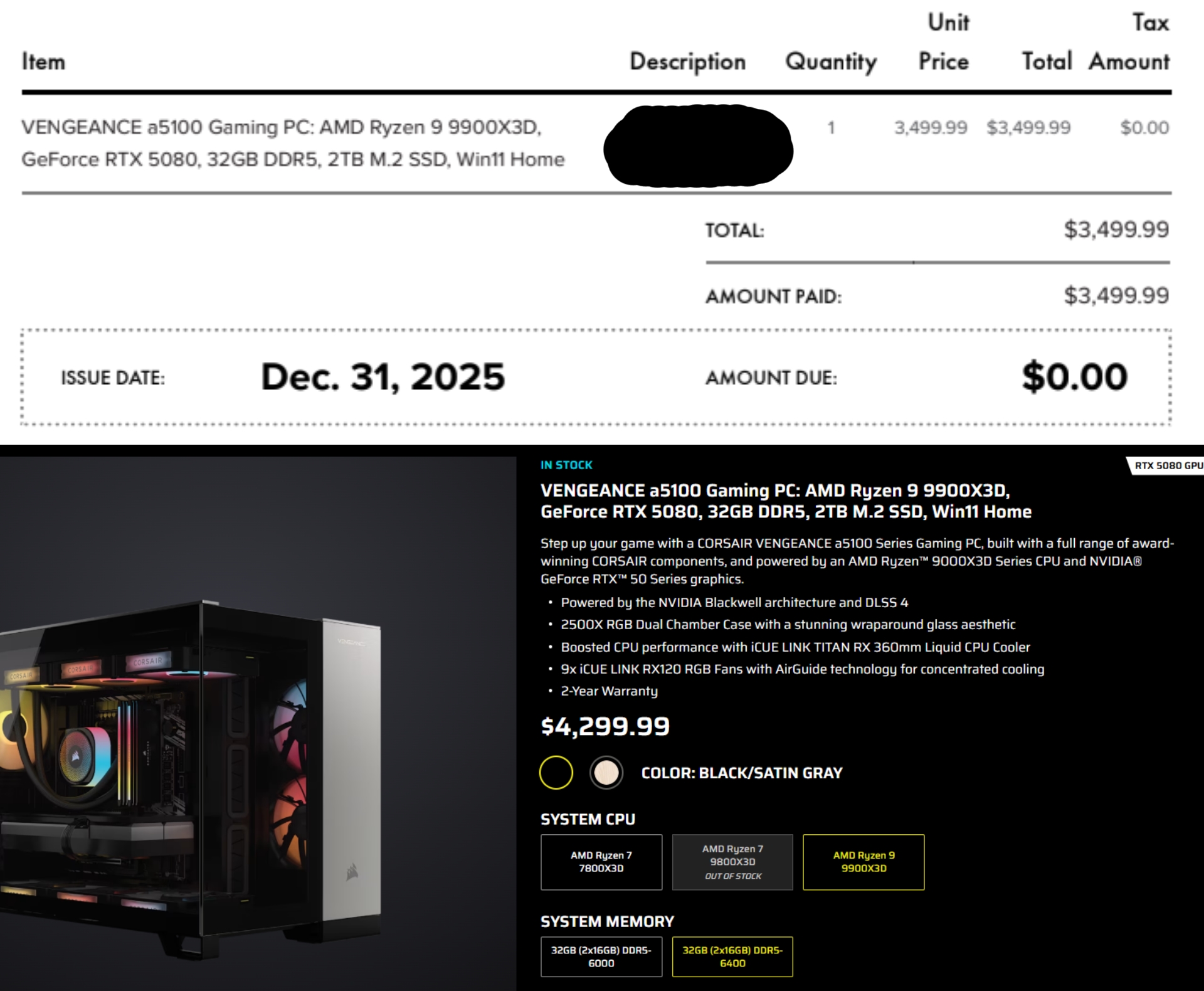
Task: Click the Quantity column header
Action: pos(832,61)
